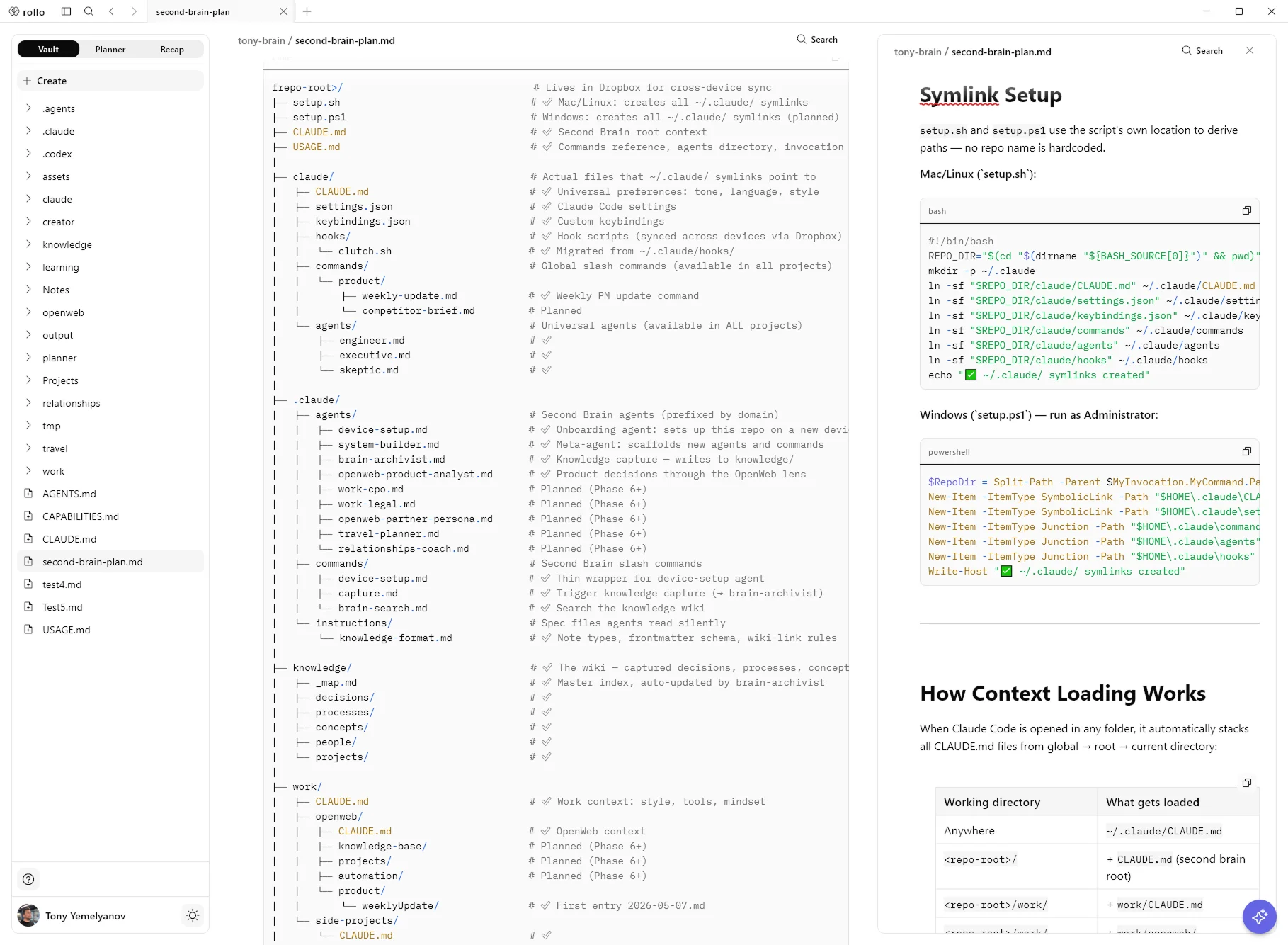Open AGENTS.md file
Image resolution: width=1288 pixels, height=945 pixels.
(110, 494)
